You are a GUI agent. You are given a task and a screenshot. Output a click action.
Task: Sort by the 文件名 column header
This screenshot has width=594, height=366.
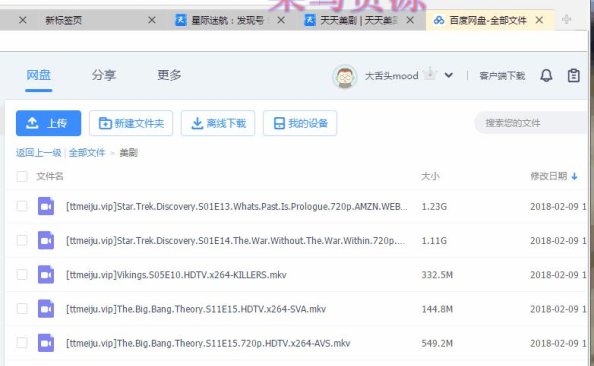pyautogui.click(x=50, y=176)
